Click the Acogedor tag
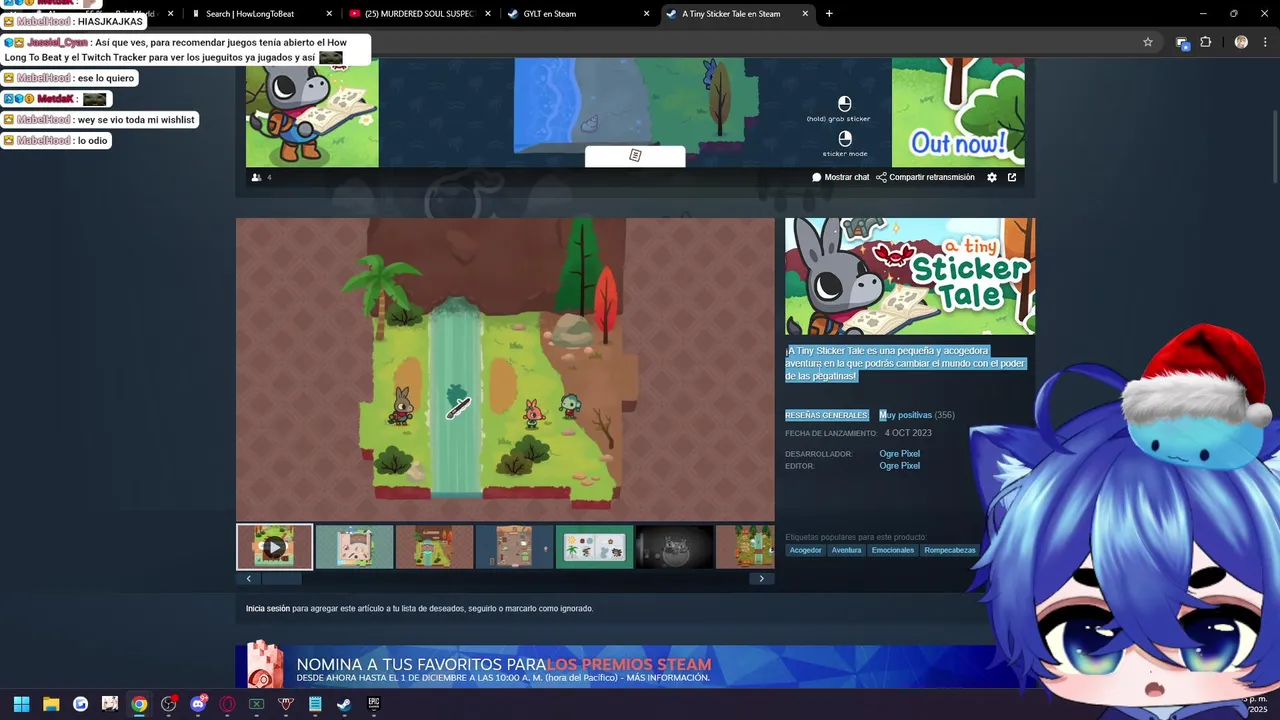Image resolution: width=1280 pixels, height=720 pixels. [x=805, y=550]
